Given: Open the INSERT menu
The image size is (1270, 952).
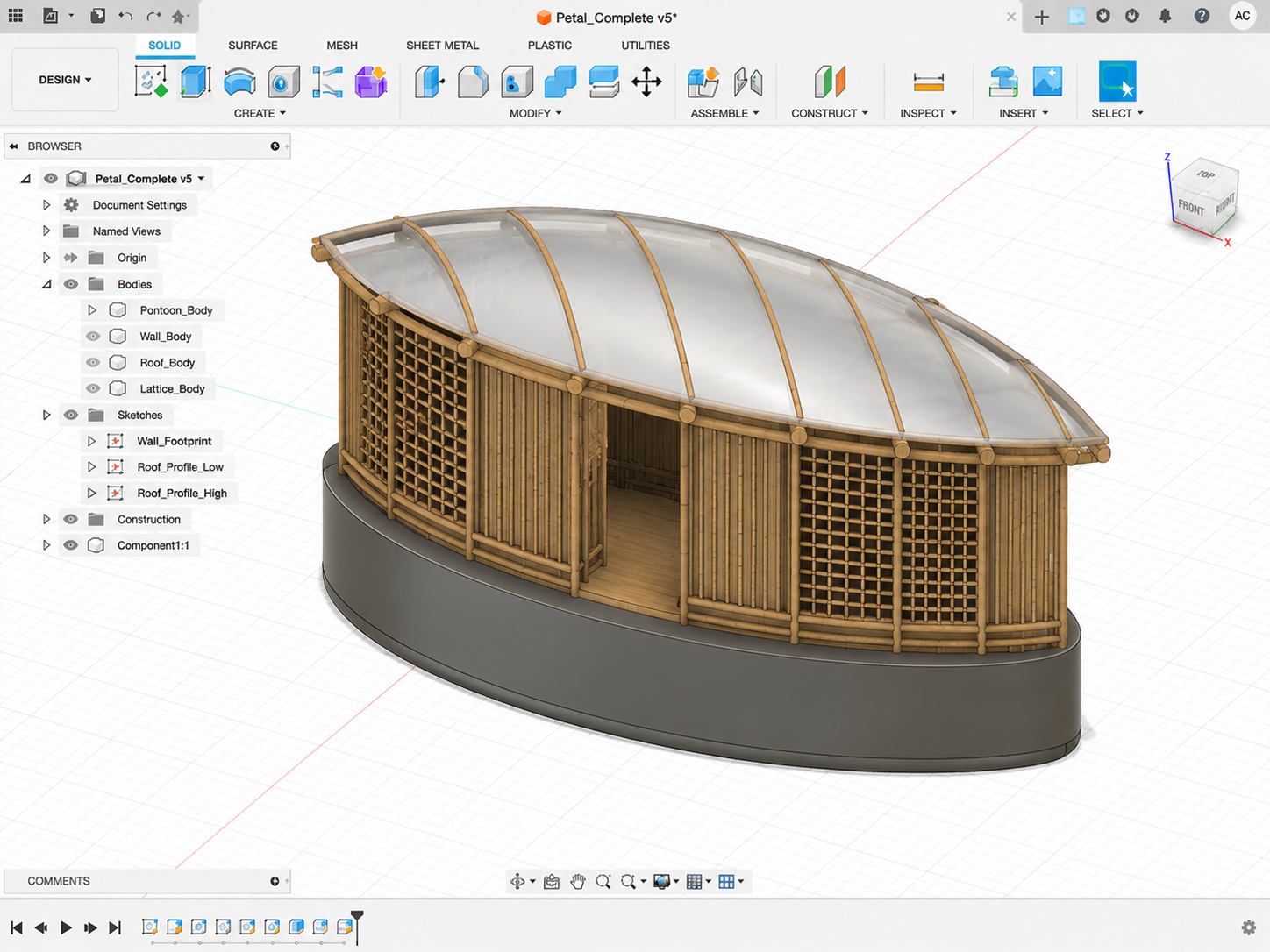Looking at the screenshot, I should (x=1024, y=114).
